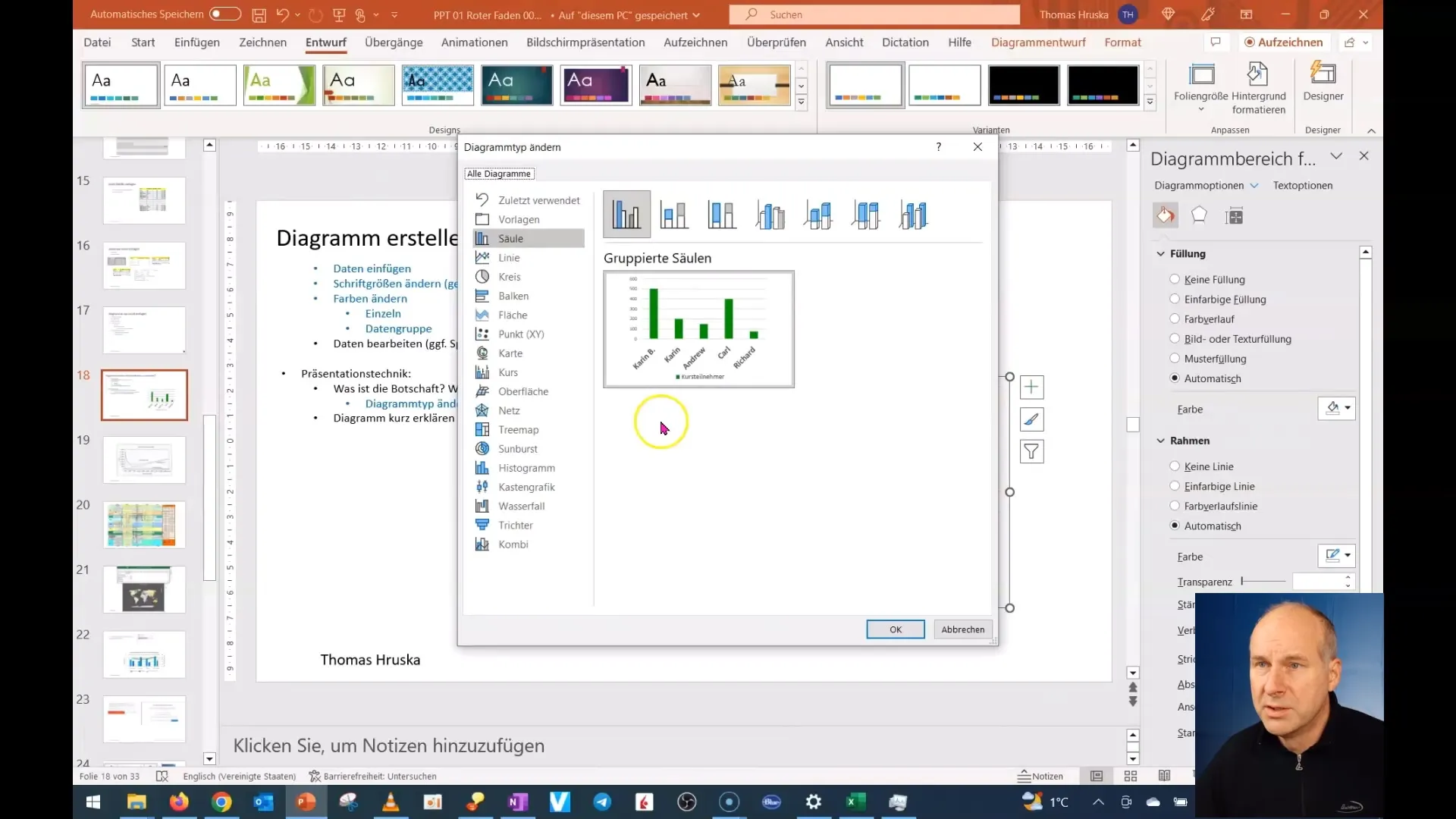
Task: Drag Transparenz slider control
Action: (x=1244, y=581)
